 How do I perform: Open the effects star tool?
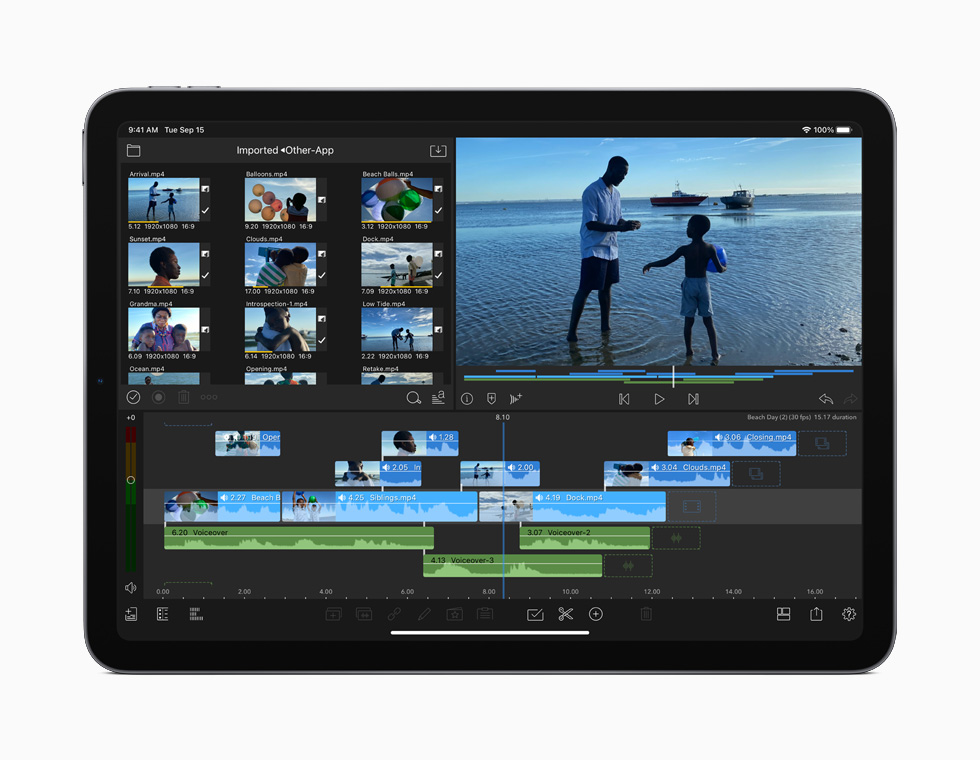(x=454, y=614)
